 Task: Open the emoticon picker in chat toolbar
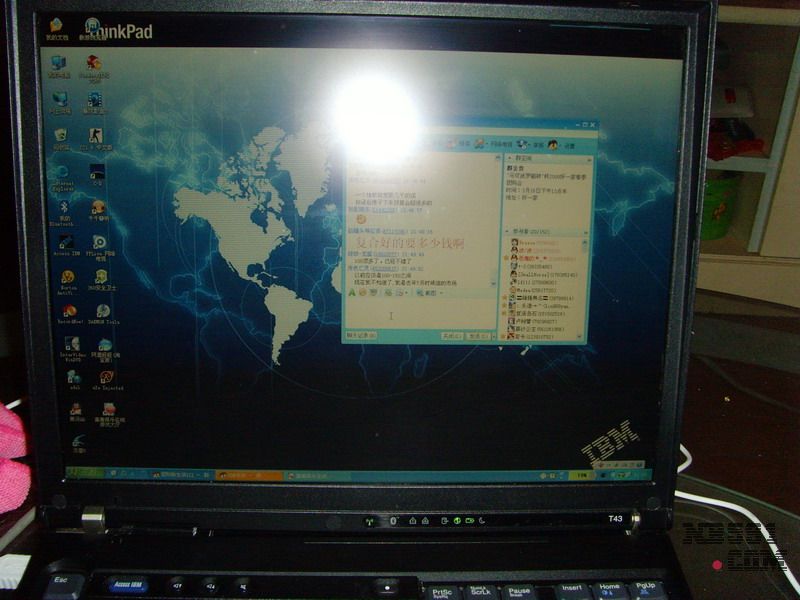tap(362, 293)
